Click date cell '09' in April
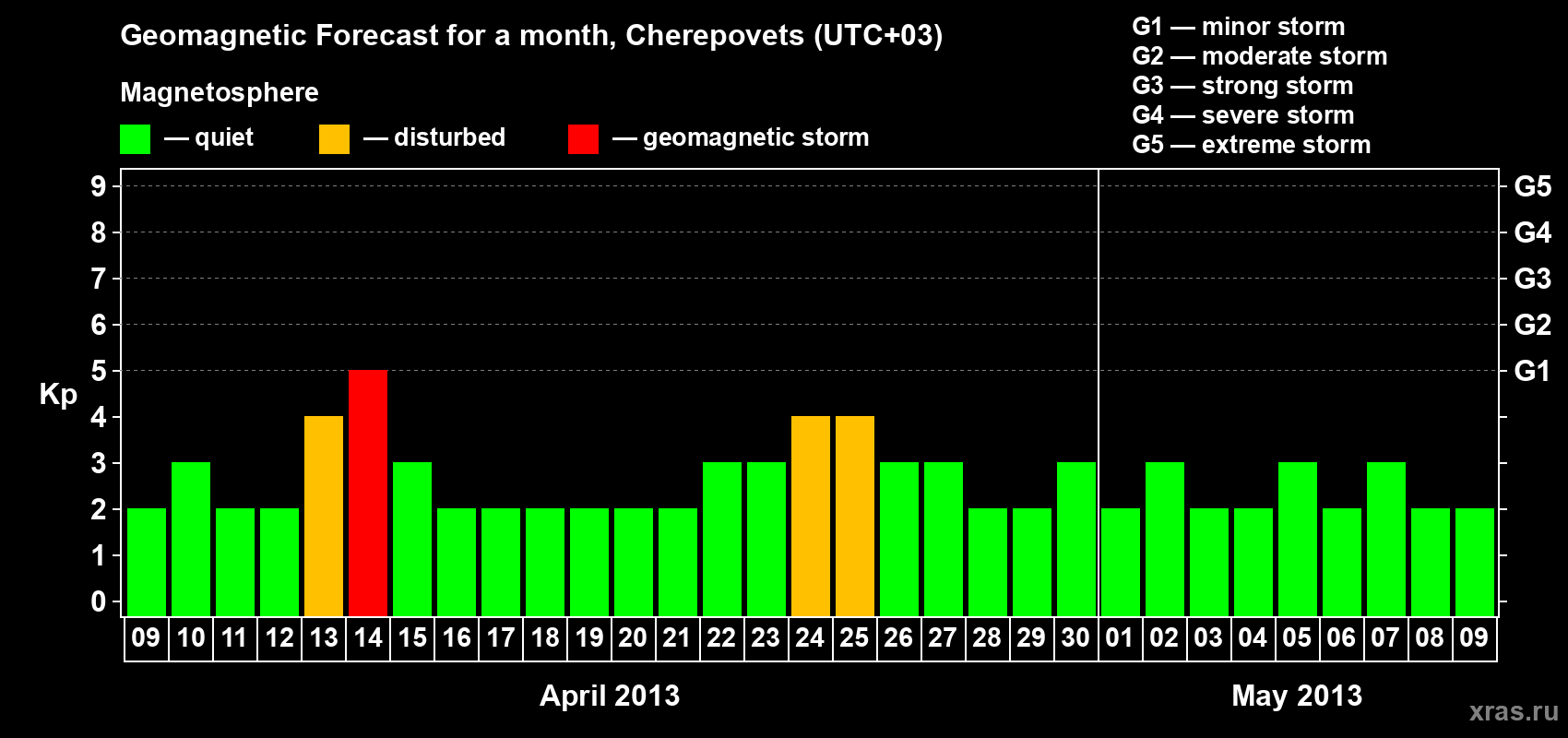This screenshot has height=738, width=1568. (x=147, y=638)
